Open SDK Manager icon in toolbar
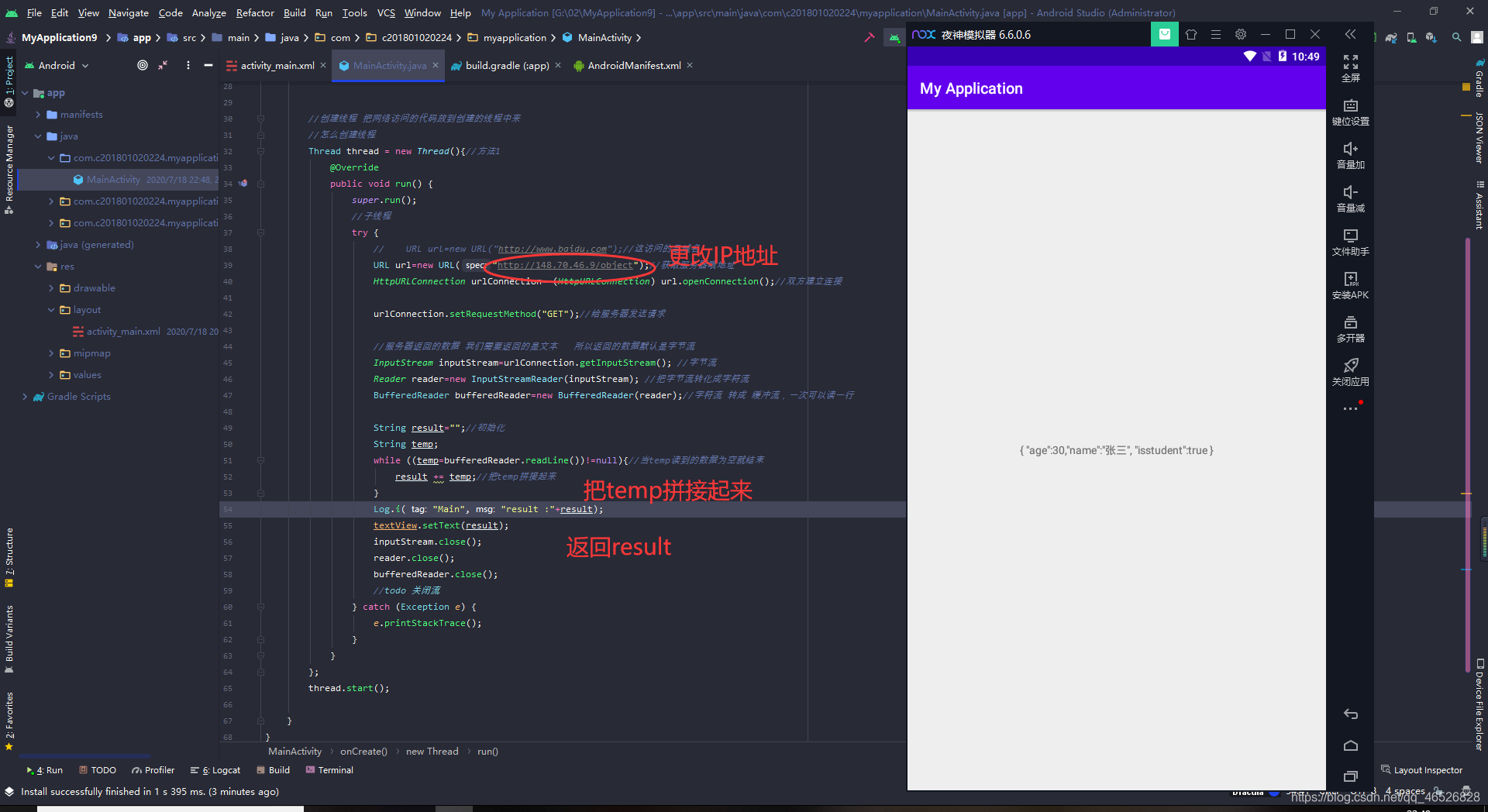Image resolution: width=1488 pixels, height=812 pixels. (x=1431, y=37)
